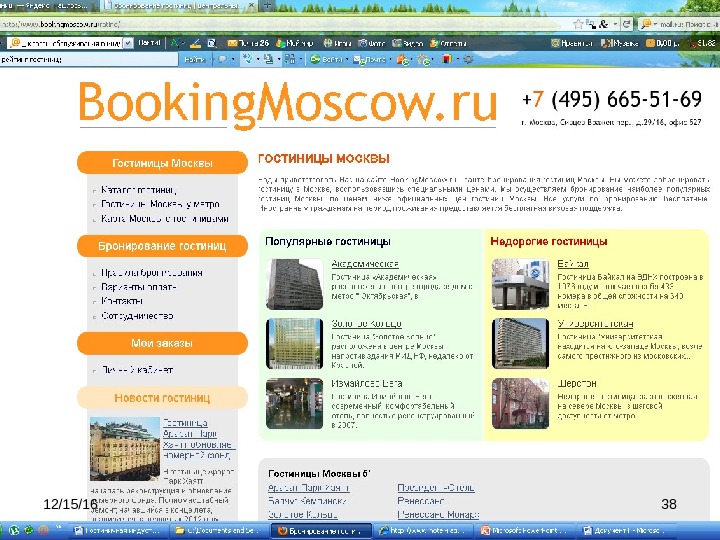Image resolution: width=720 pixels, height=540 pixels.
Task: Open the Карта Москвы с гостиницами link
Action: click(165, 219)
